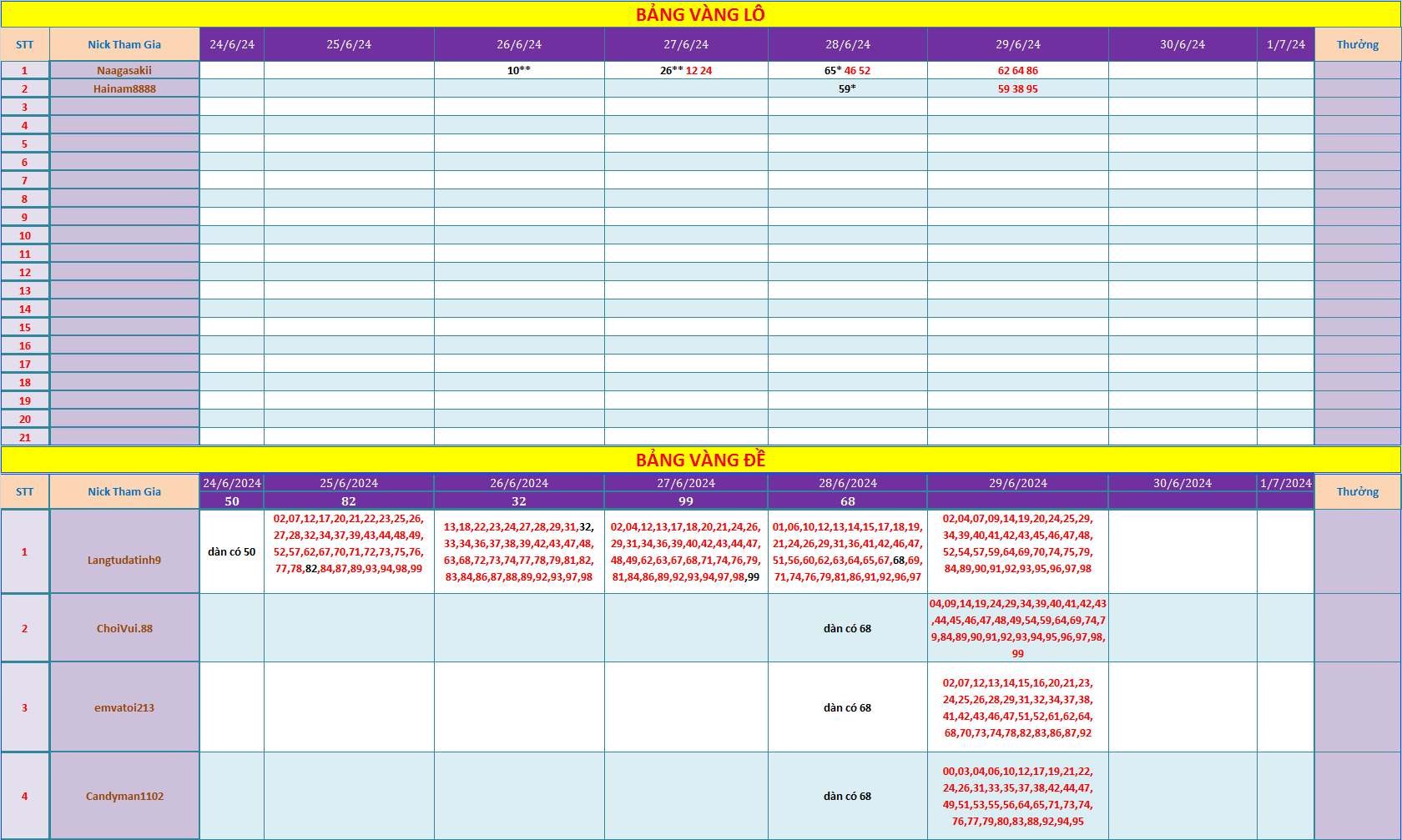
Task: Select the BẢNG VÀNG LÔ title banner
Action: click(700, 14)
